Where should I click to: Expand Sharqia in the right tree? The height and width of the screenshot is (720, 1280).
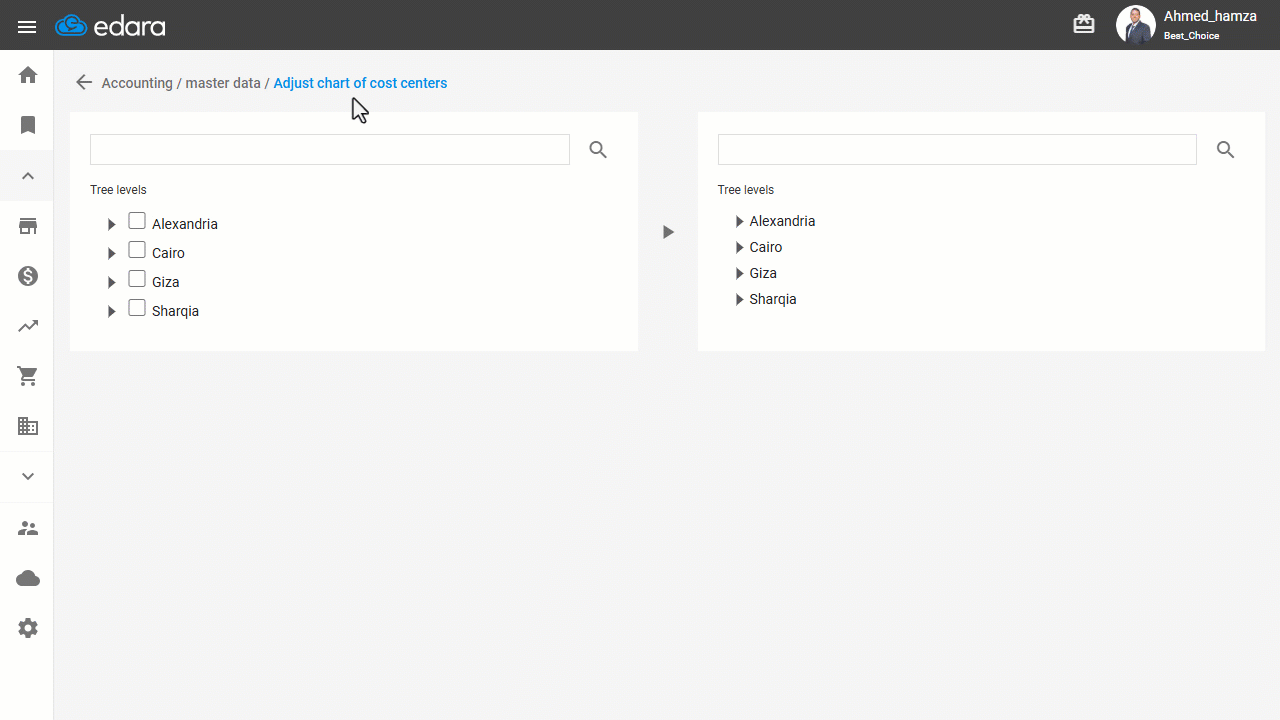click(x=740, y=300)
